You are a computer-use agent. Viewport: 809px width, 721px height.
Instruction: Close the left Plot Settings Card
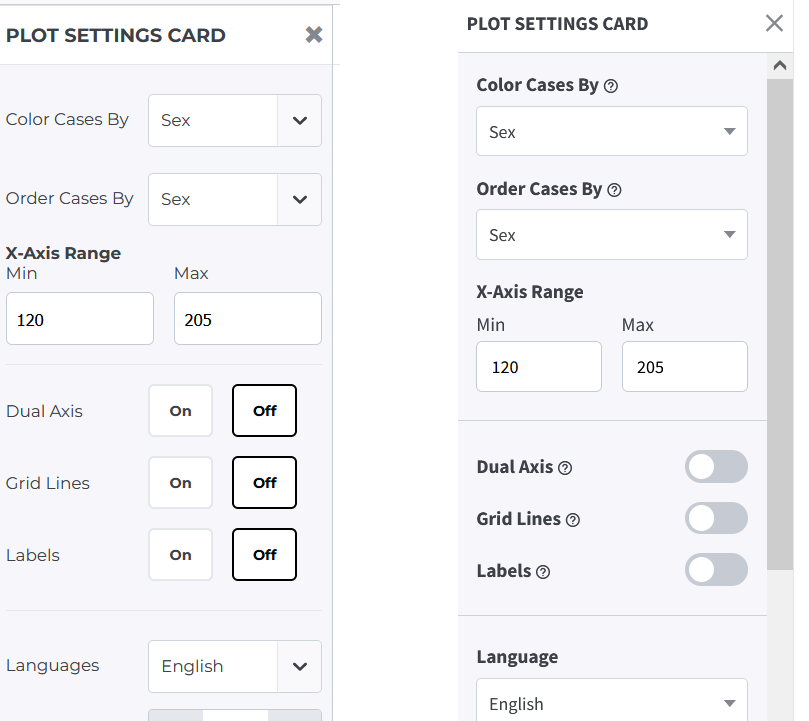coord(314,35)
